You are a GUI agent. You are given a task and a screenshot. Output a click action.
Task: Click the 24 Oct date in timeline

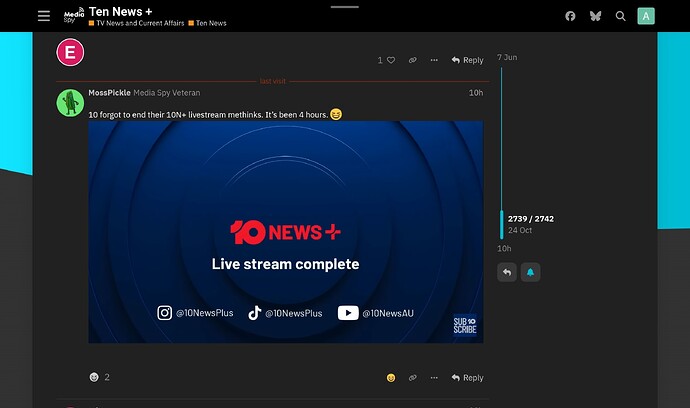coord(520,230)
